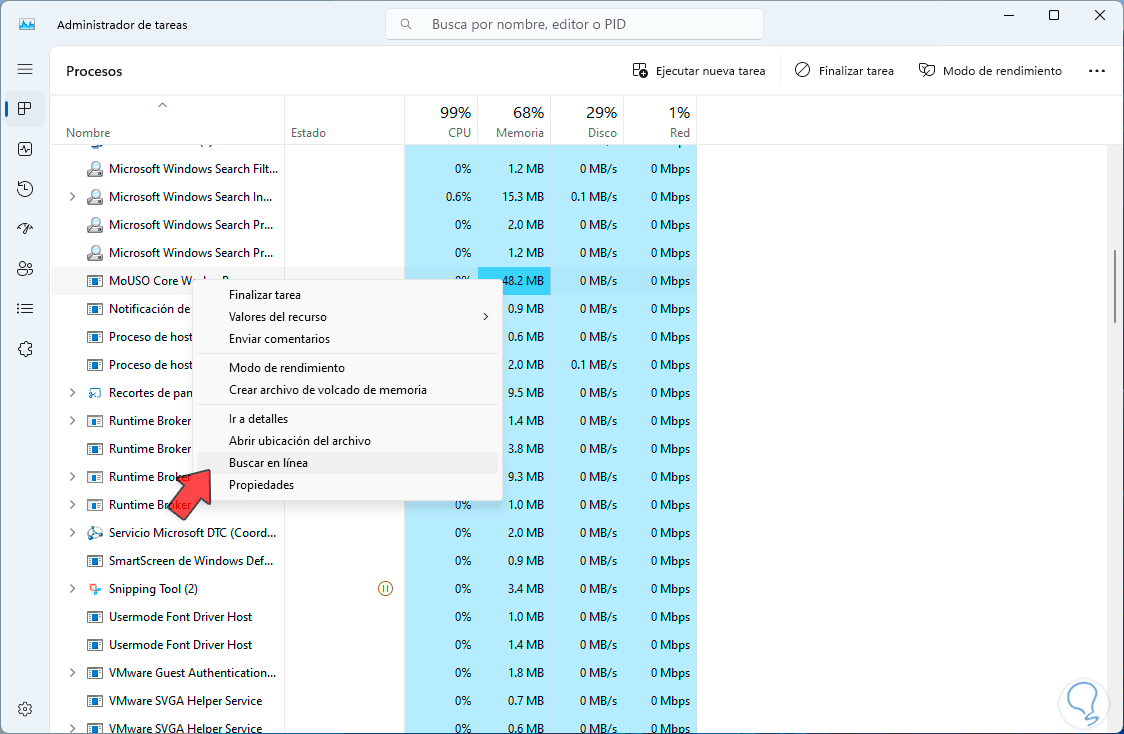Click the Snipping Tool process icon
This screenshot has width=1124, height=734.
pos(95,588)
